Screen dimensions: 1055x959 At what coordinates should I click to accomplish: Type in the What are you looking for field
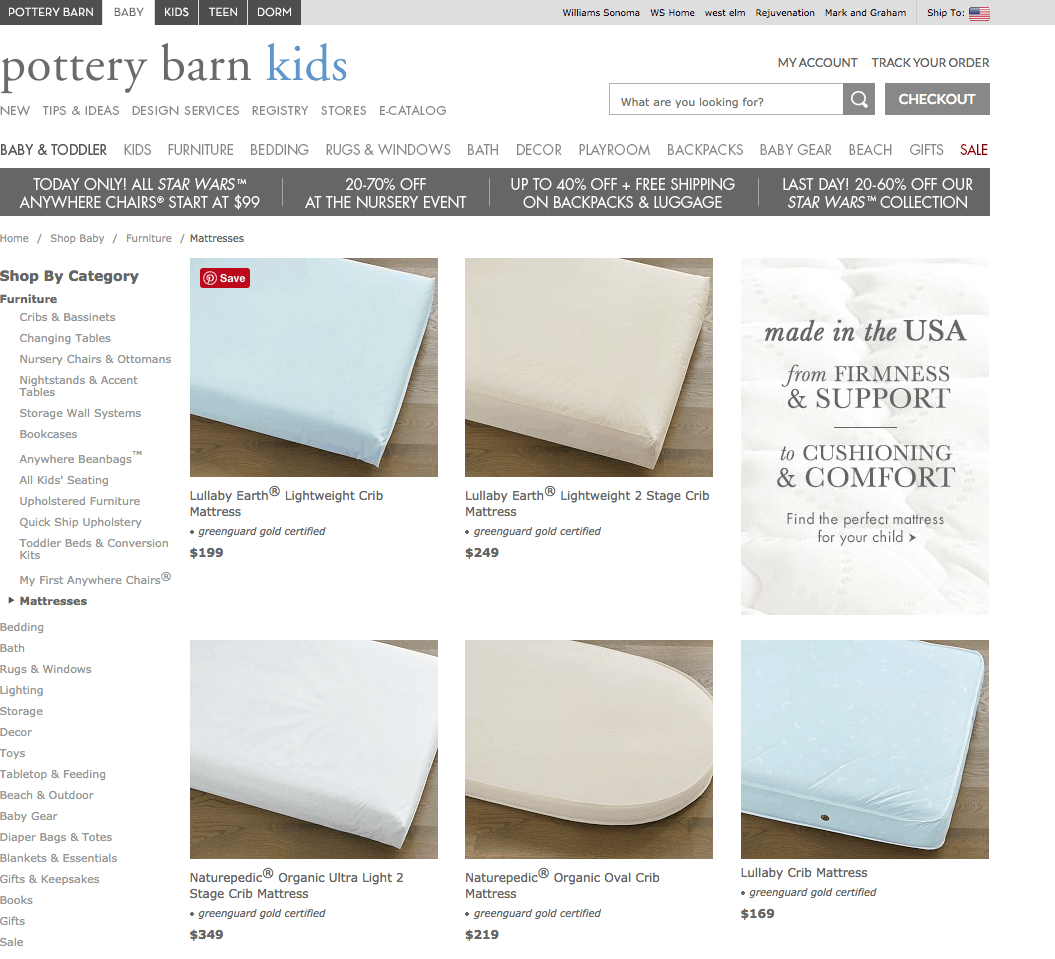tap(726, 100)
